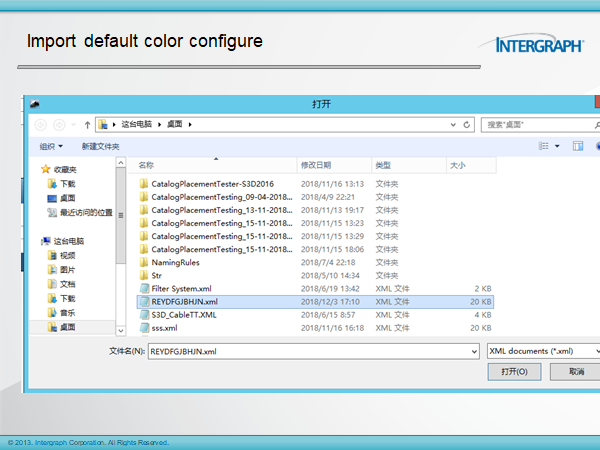Screen dimensions: 600x450
Task: Sort by 大小 column header
Action: 471,165
